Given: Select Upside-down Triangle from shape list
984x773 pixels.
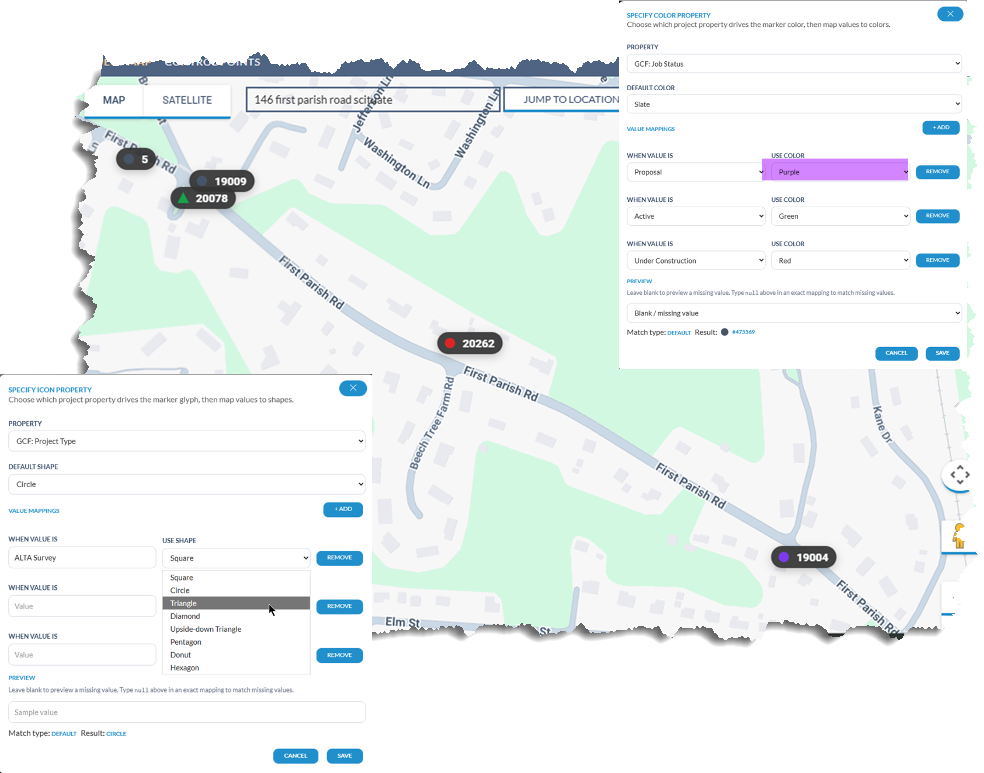Looking at the screenshot, I should tap(237, 629).
